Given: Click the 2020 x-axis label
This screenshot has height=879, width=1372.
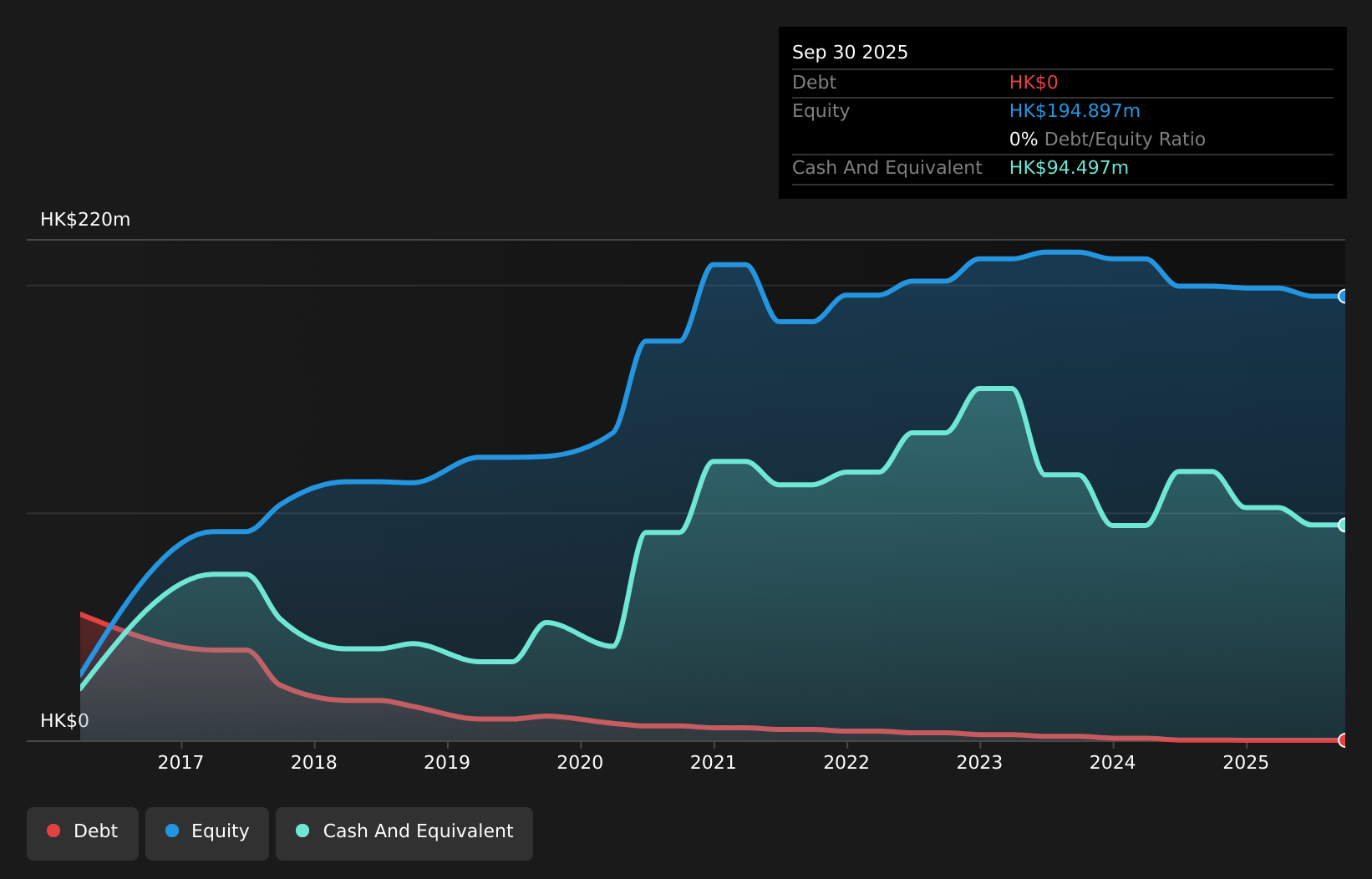Looking at the screenshot, I should (x=580, y=762).
